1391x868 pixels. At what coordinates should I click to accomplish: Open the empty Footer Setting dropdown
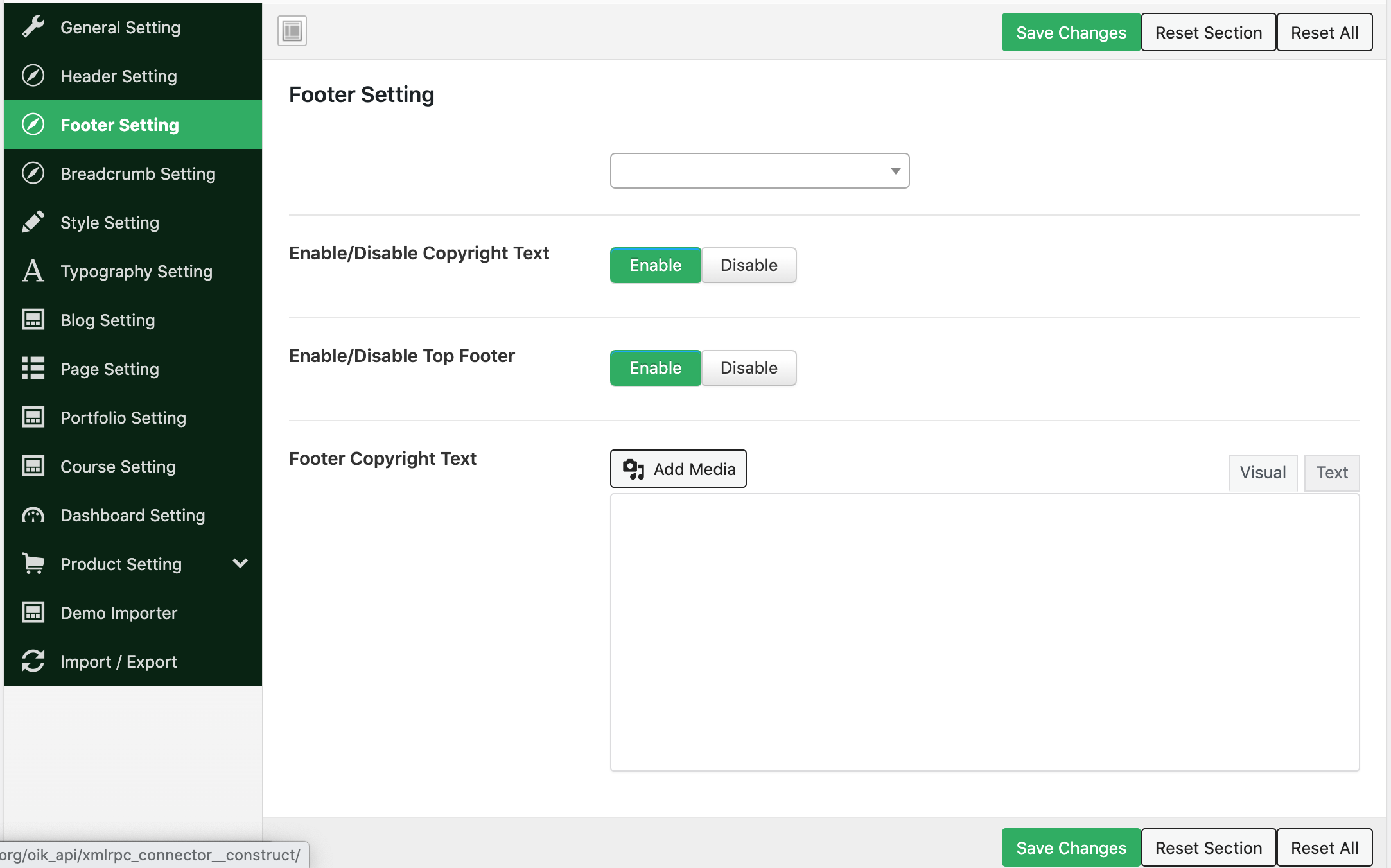point(760,171)
